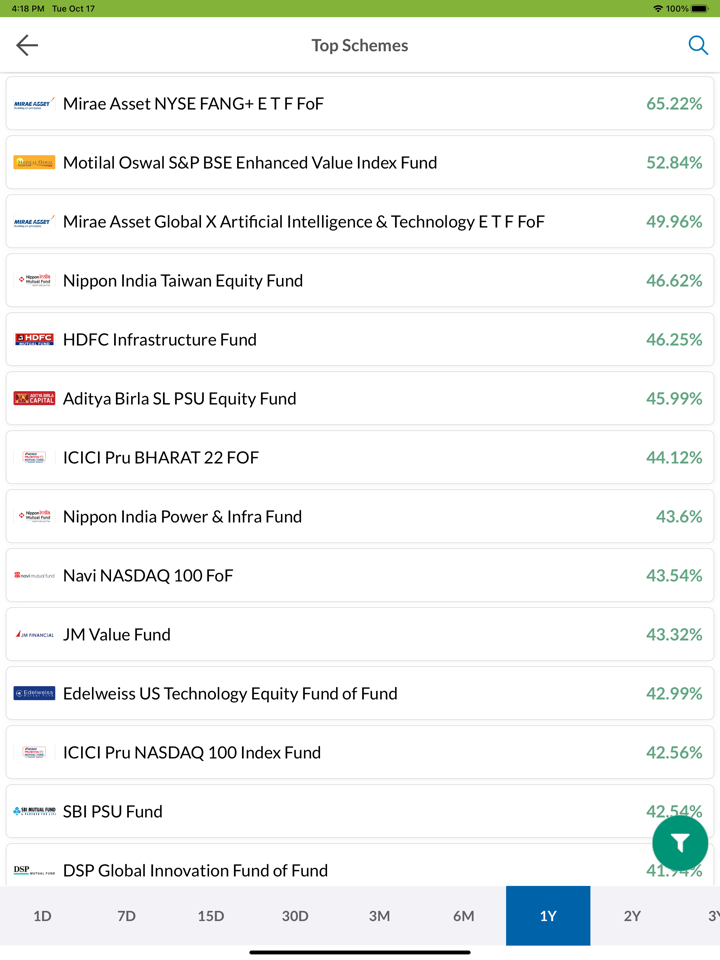Image resolution: width=720 pixels, height=960 pixels.
Task: Open SBI PSU Fund row
Action: click(x=113, y=812)
